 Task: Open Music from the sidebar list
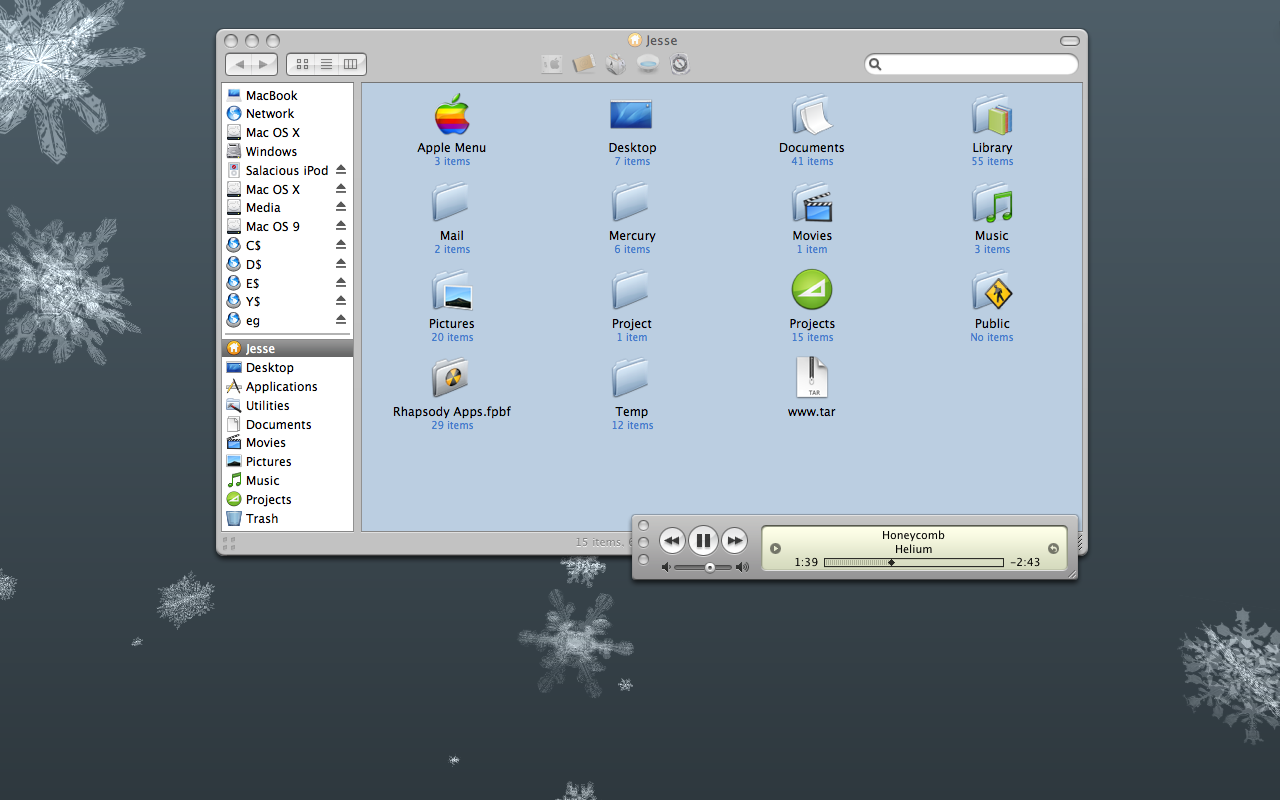point(287,480)
